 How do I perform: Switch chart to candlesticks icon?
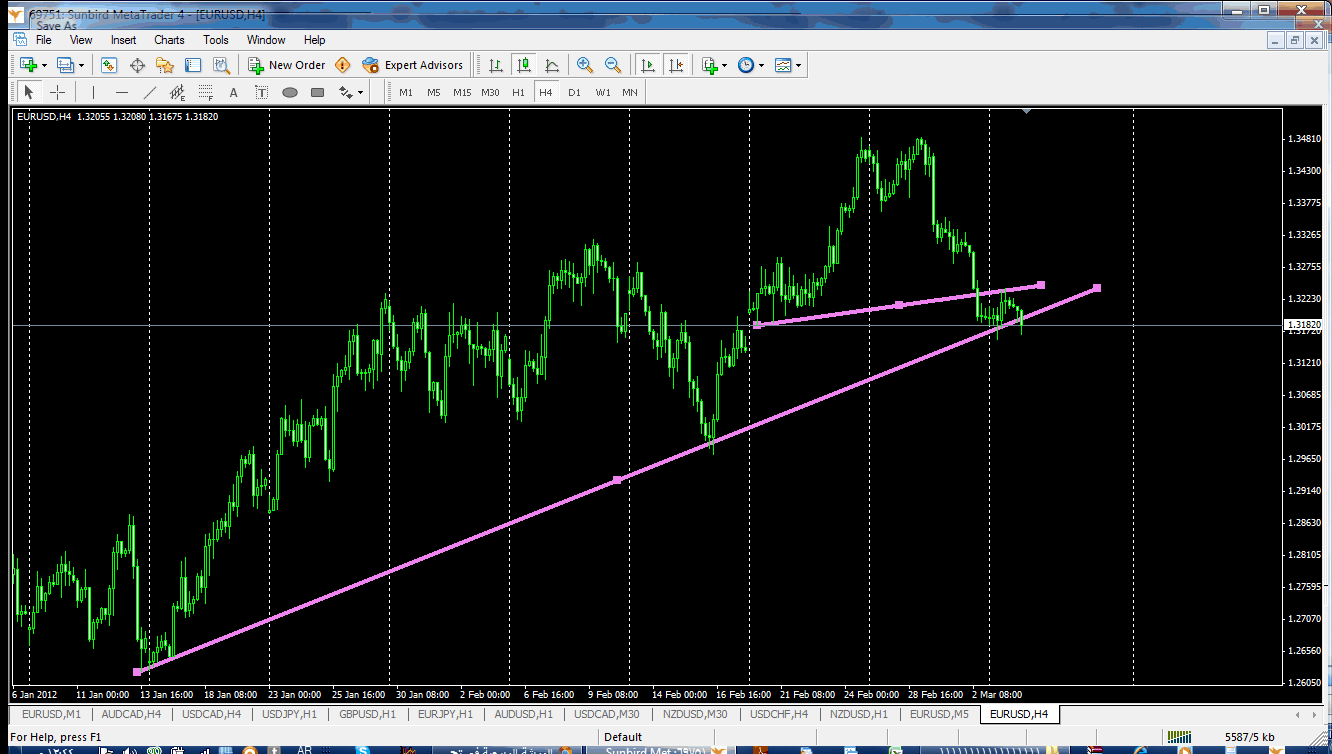523,65
